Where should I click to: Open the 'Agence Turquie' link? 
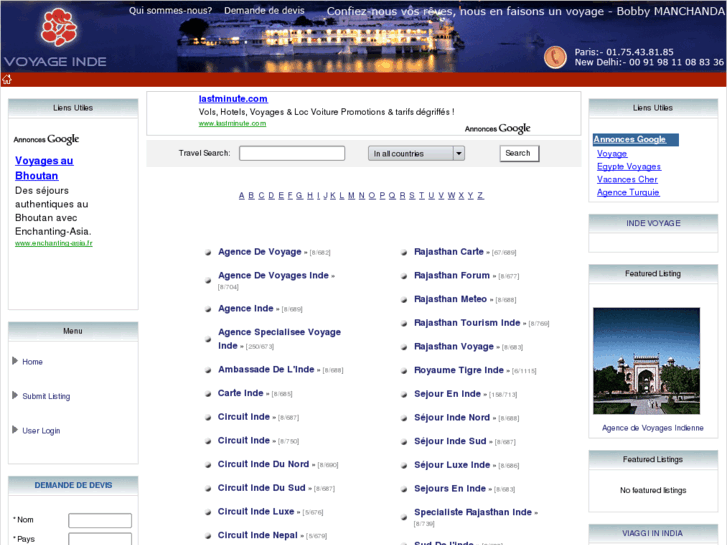pyautogui.click(x=628, y=192)
